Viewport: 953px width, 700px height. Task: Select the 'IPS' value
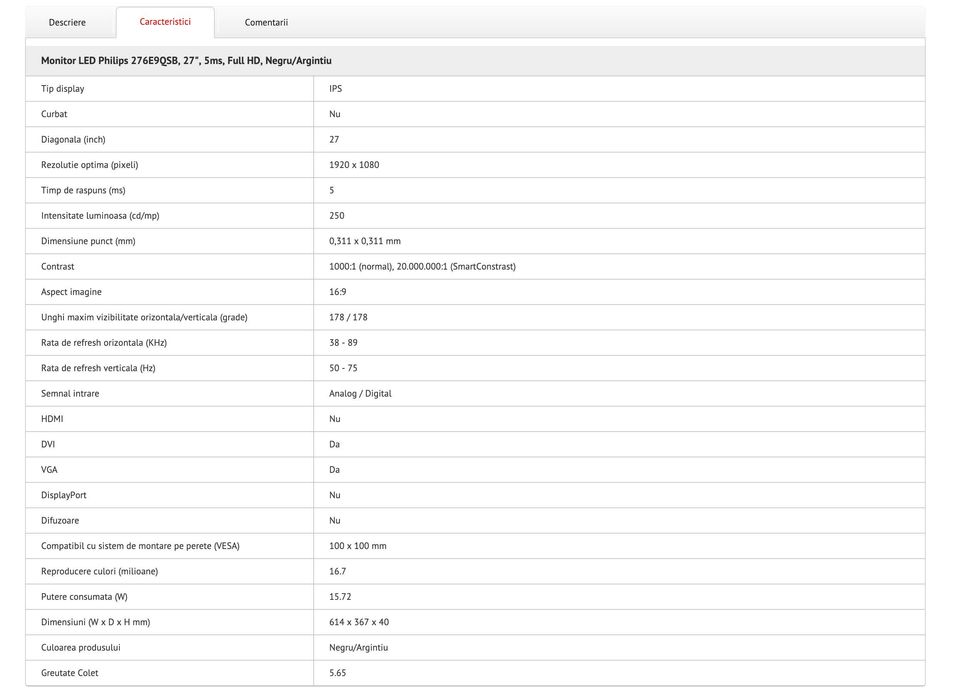click(x=335, y=89)
